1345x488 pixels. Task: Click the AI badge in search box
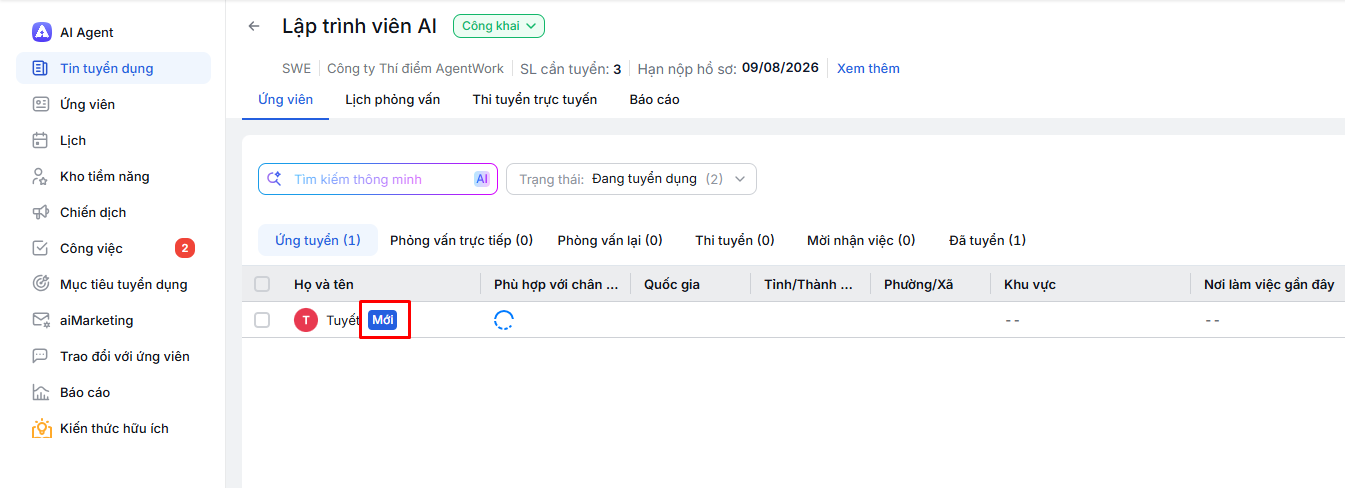click(x=482, y=179)
